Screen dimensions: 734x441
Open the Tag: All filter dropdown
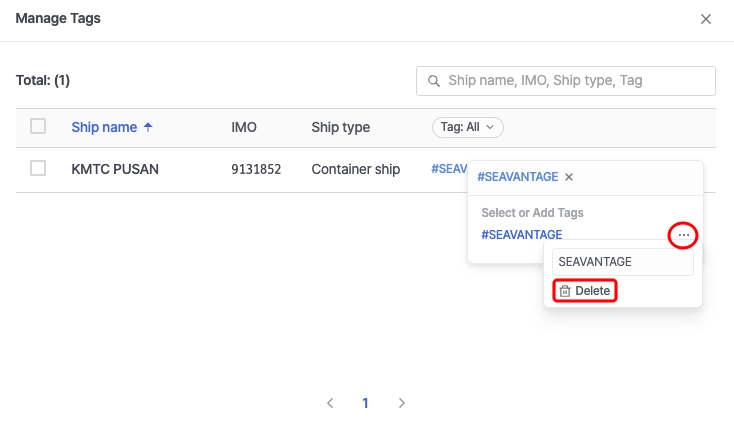(467, 127)
